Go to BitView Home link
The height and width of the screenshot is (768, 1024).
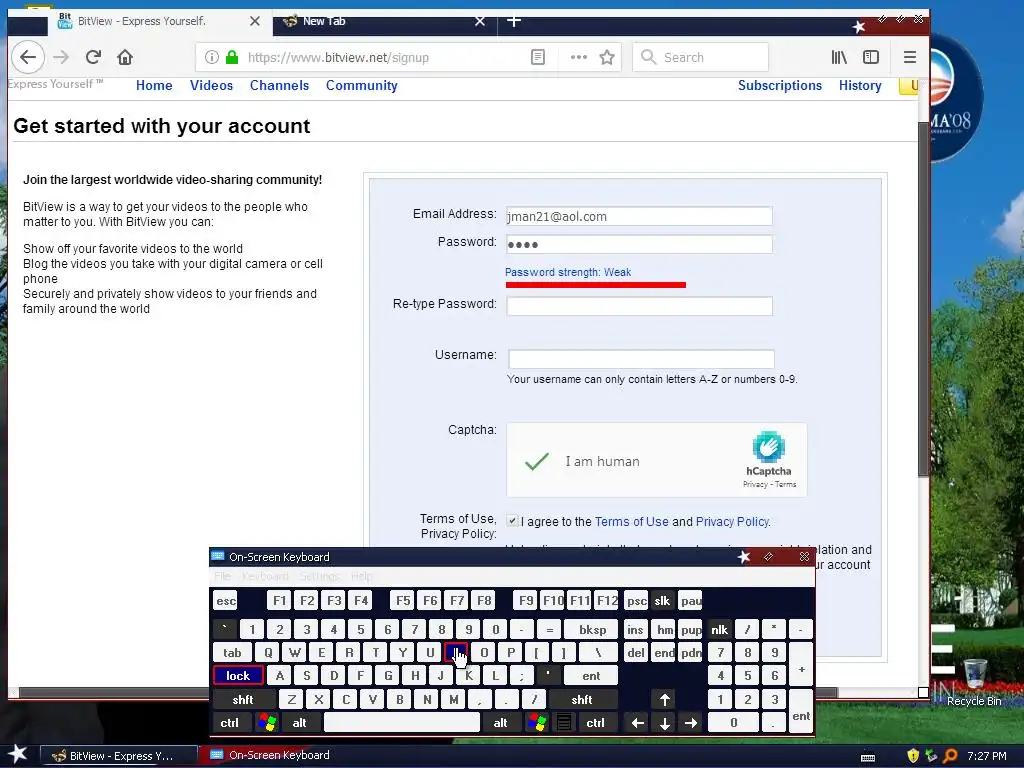[154, 86]
